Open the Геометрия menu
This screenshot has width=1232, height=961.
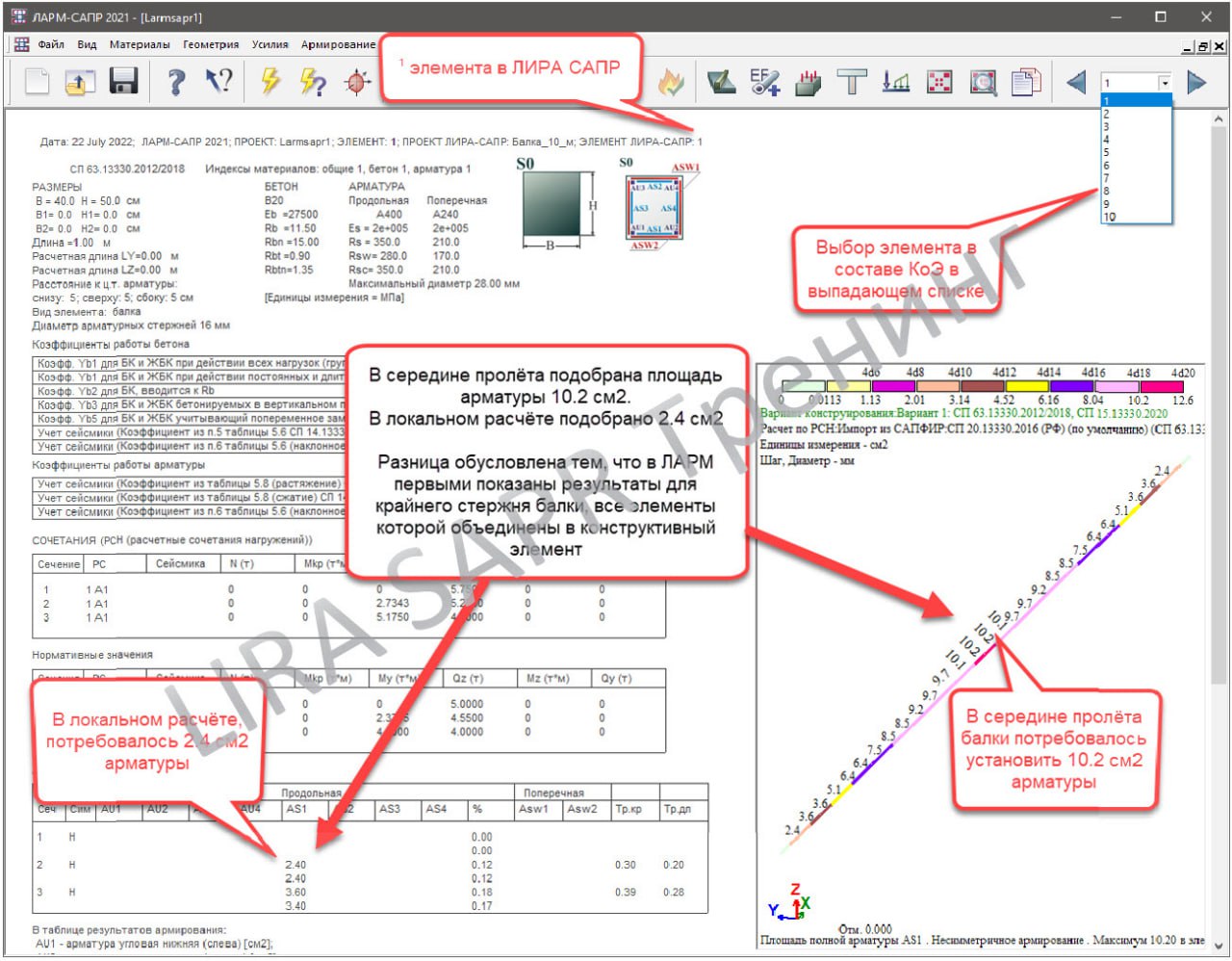pos(211,44)
